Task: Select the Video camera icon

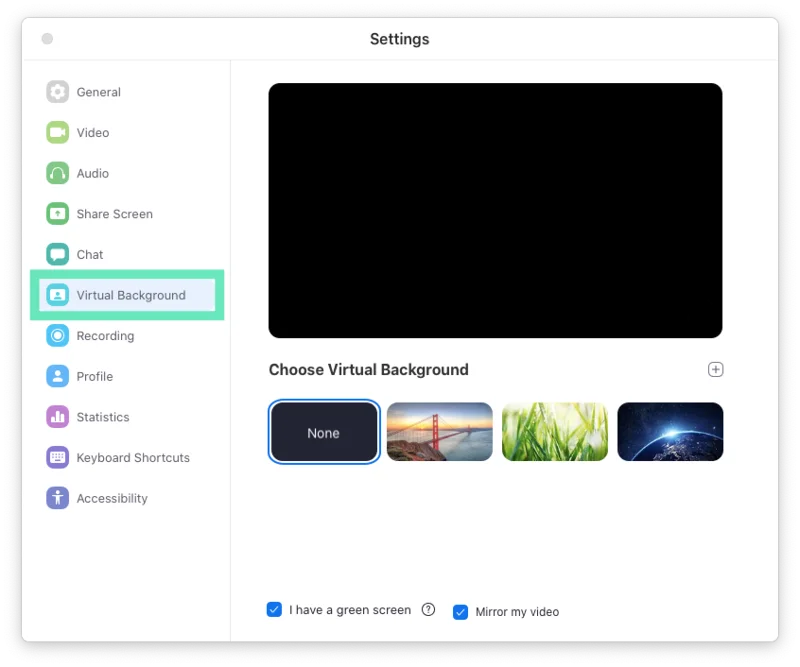Action: point(58,133)
